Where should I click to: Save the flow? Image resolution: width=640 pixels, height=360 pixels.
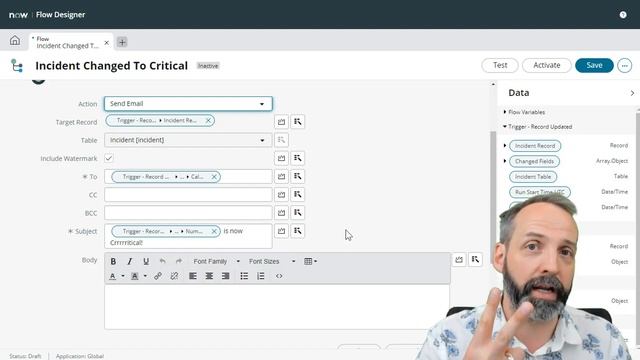tap(594, 65)
